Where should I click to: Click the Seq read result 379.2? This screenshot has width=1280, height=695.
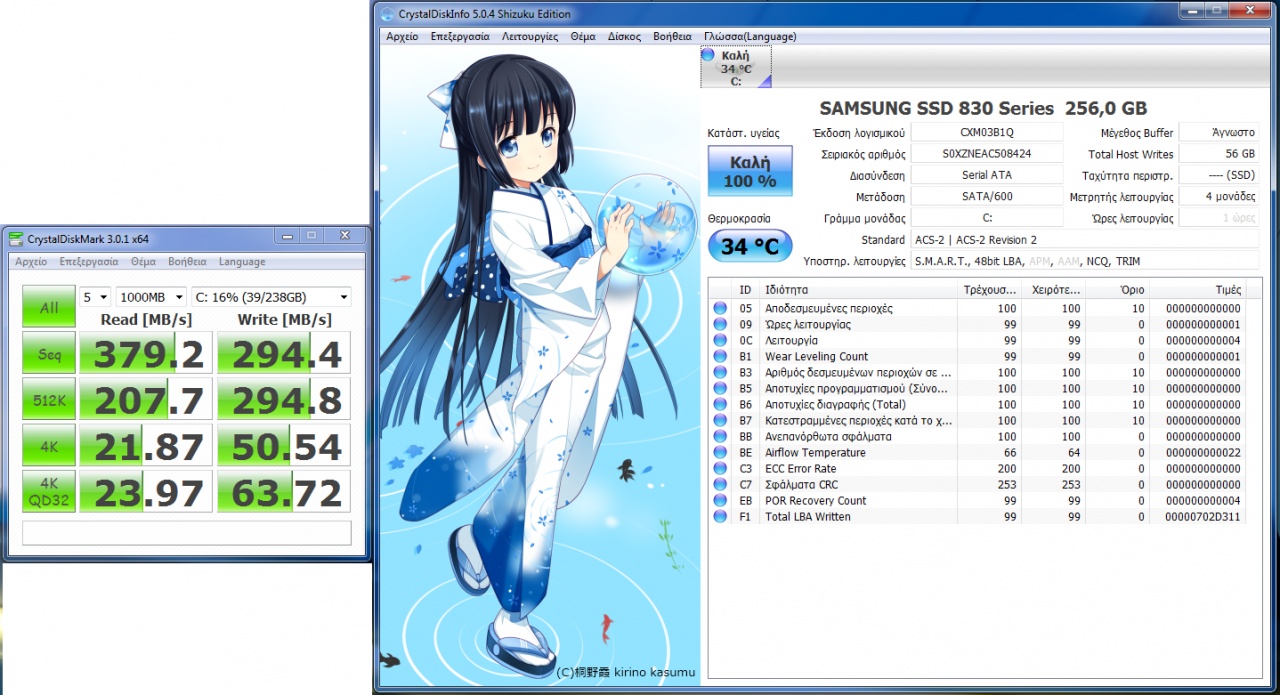pos(146,353)
